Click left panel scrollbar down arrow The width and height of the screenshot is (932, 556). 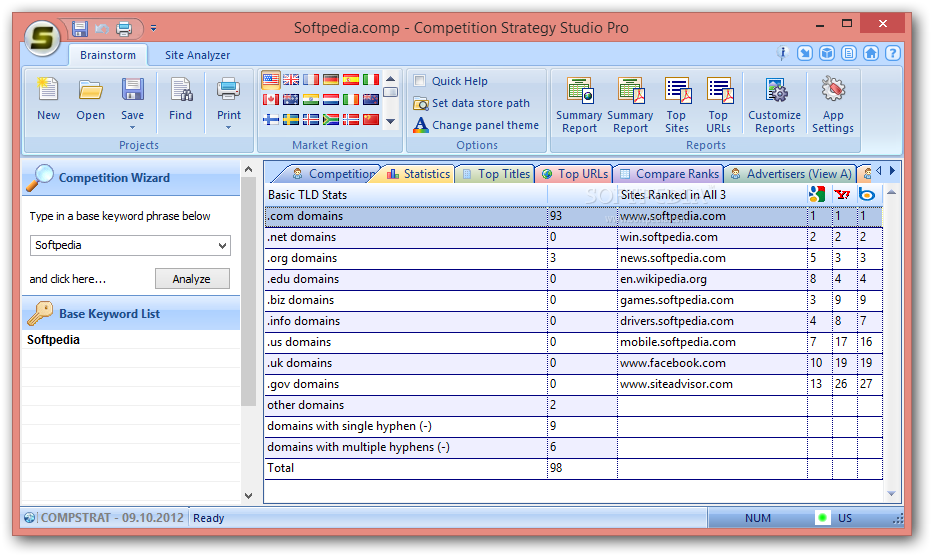pos(248,495)
